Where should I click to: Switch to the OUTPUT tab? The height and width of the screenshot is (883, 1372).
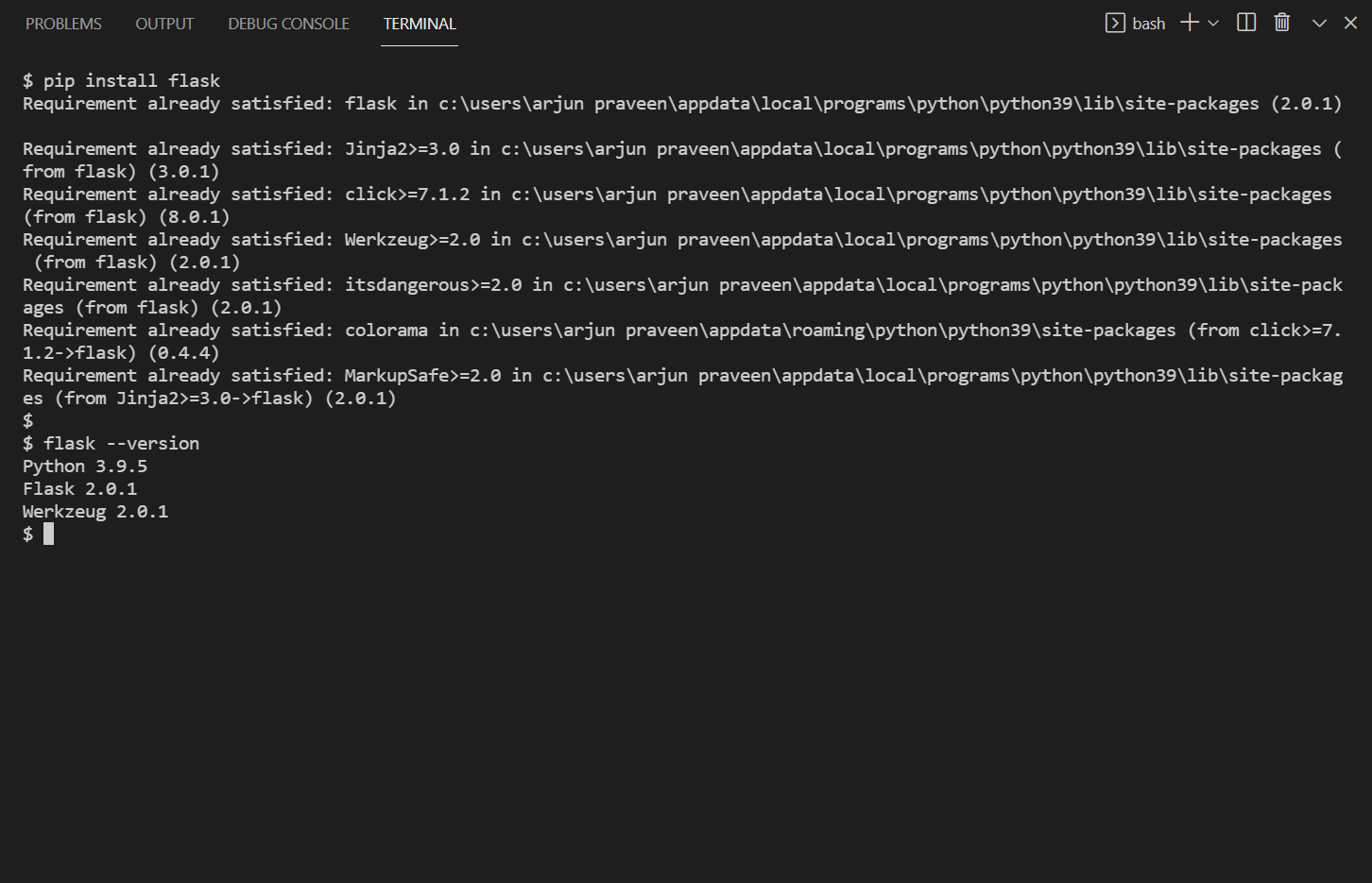164,23
